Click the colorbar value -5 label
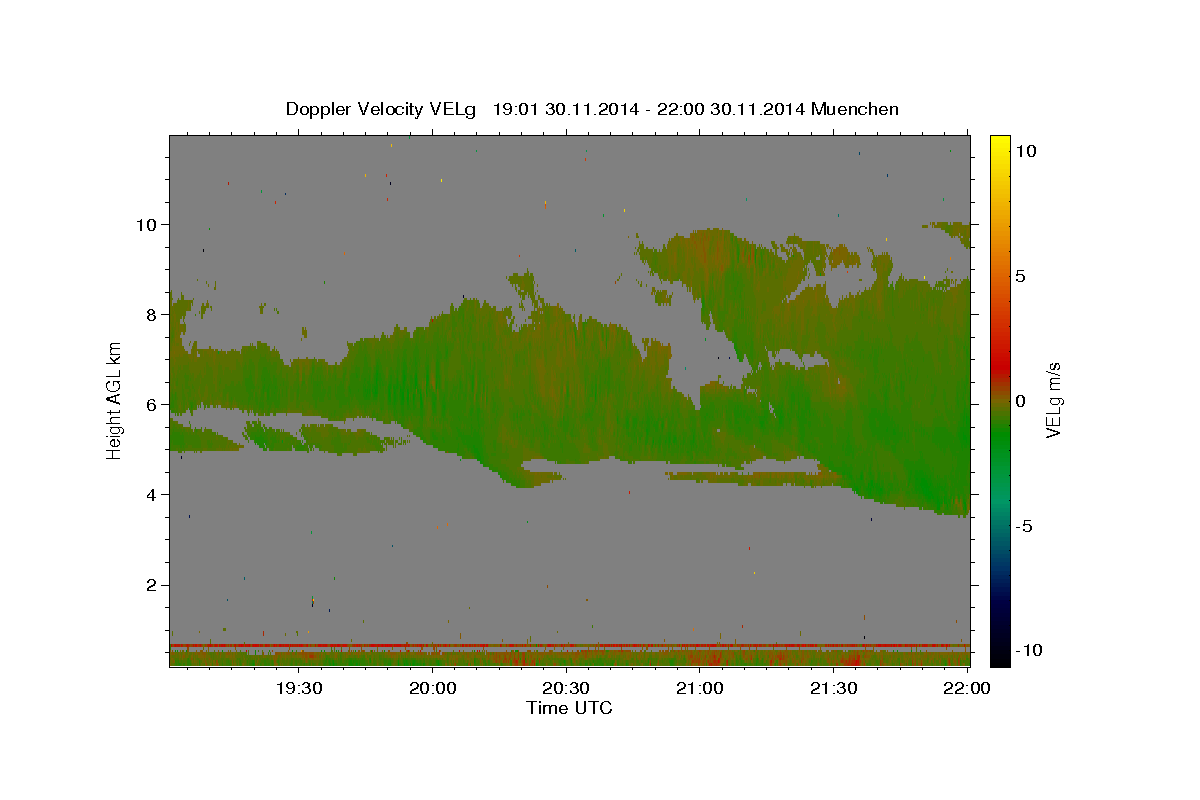Viewport: 1200px width, 800px height. tap(1025, 526)
